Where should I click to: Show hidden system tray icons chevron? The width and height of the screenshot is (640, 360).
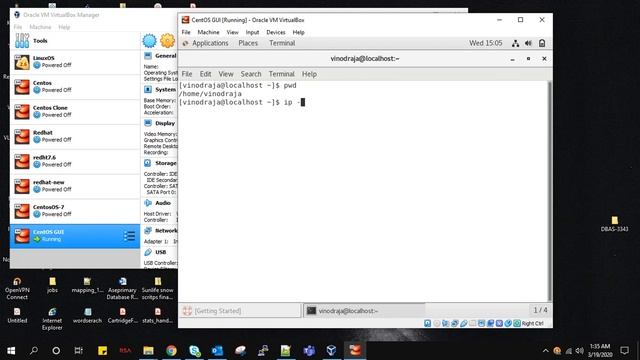[x=545, y=351]
